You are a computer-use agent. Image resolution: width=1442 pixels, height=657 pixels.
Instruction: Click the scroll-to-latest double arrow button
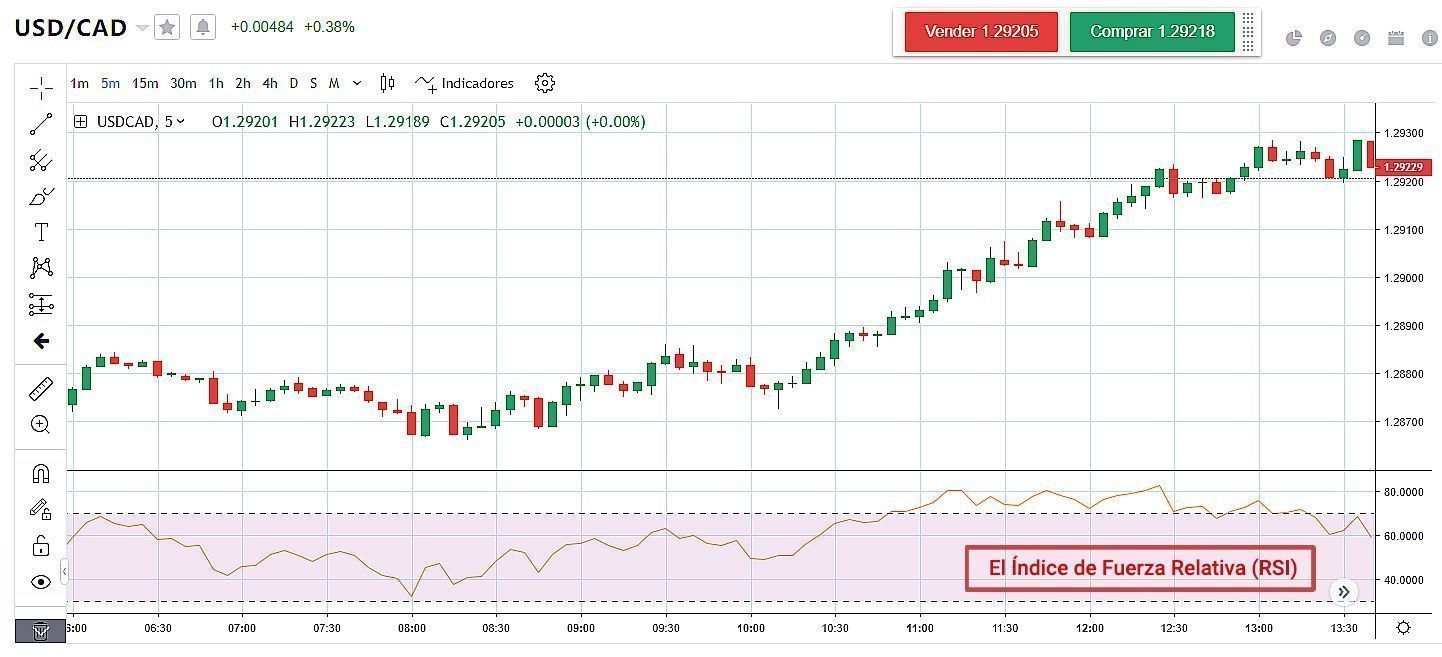(1344, 592)
